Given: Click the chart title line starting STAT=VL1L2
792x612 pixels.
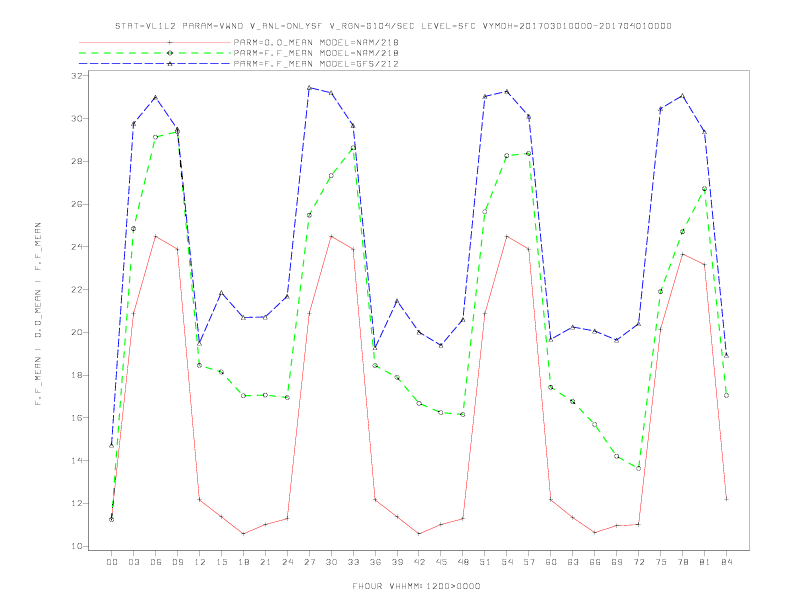Looking at the screenshot, I should (393, 26).
